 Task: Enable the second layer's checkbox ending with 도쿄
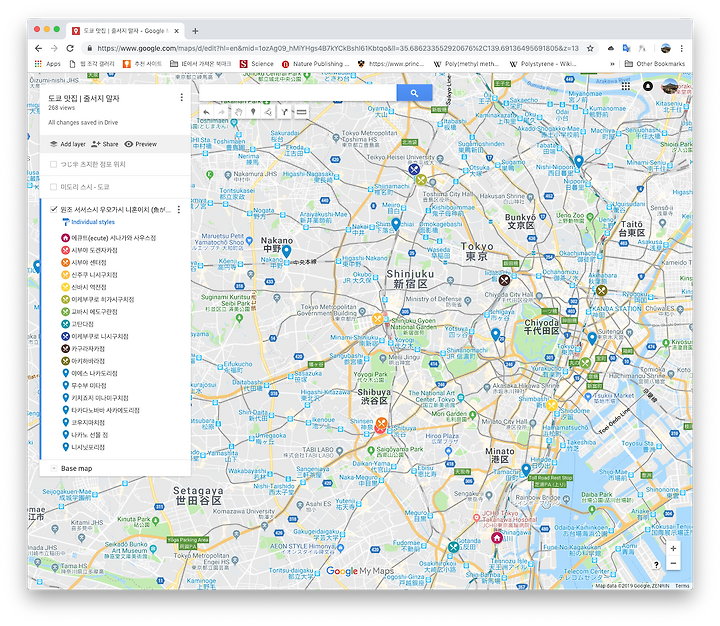click(53, 187)
